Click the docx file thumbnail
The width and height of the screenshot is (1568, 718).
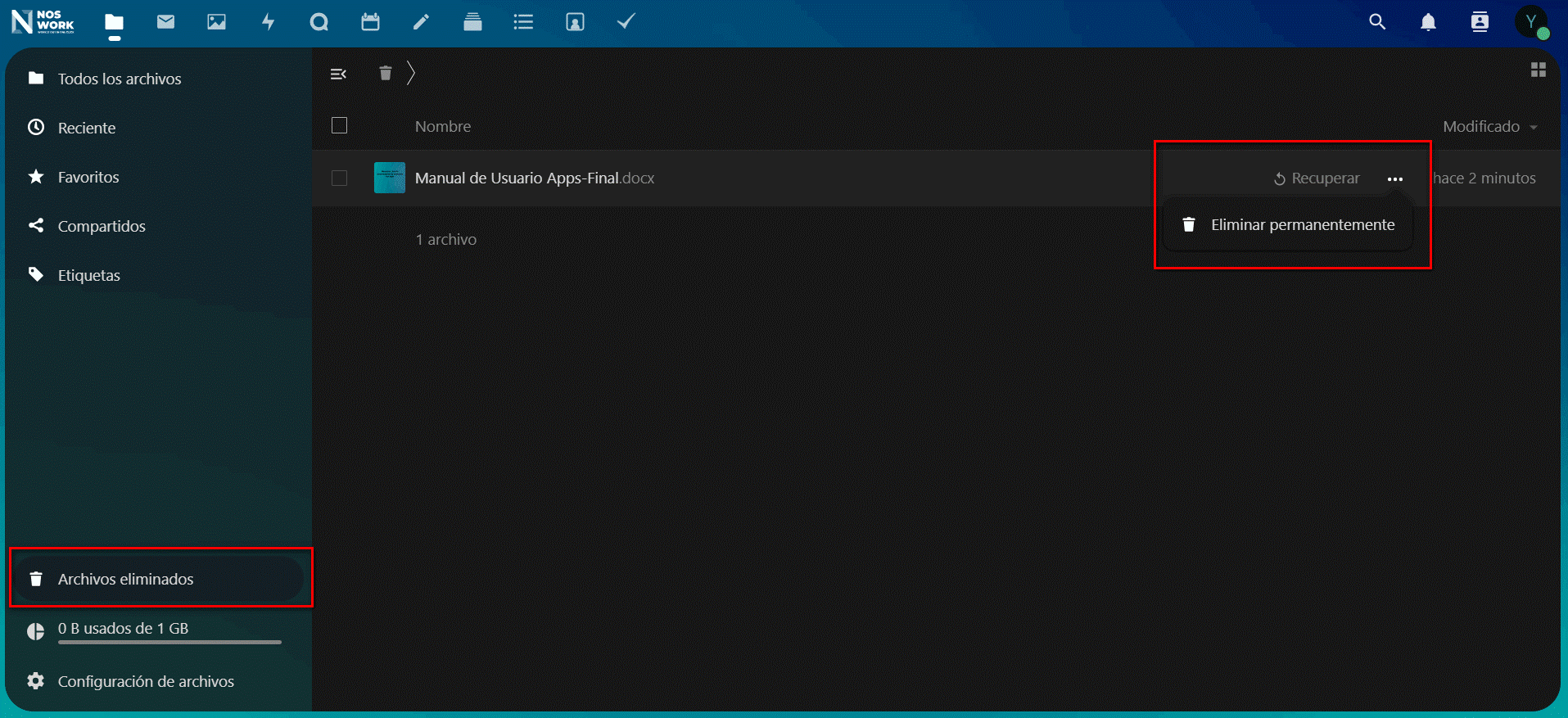click(x=390, y=178)
